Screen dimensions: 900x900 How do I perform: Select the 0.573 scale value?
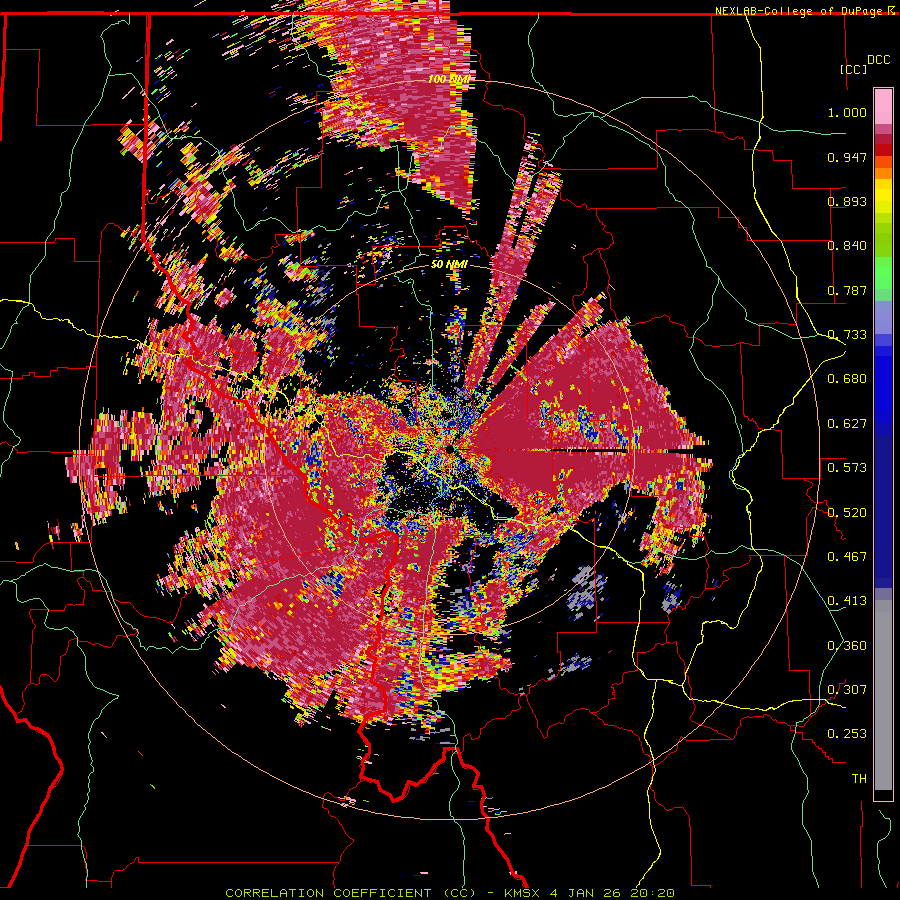(x=847, y=468)
